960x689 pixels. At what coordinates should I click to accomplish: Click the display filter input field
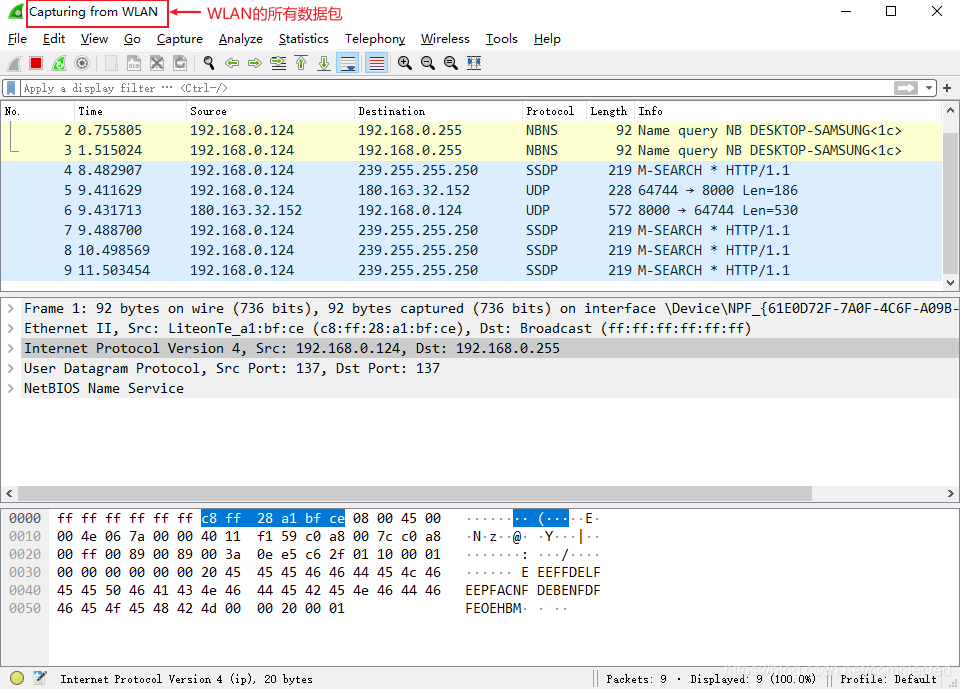[x=456, y=88]
